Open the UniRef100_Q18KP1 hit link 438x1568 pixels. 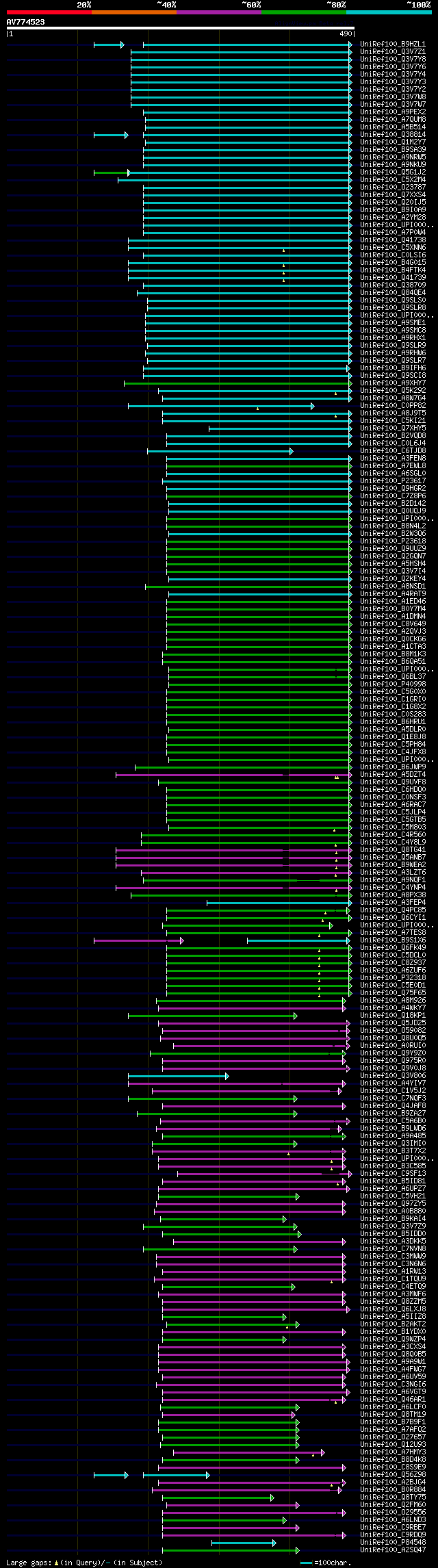(393, 1016)
